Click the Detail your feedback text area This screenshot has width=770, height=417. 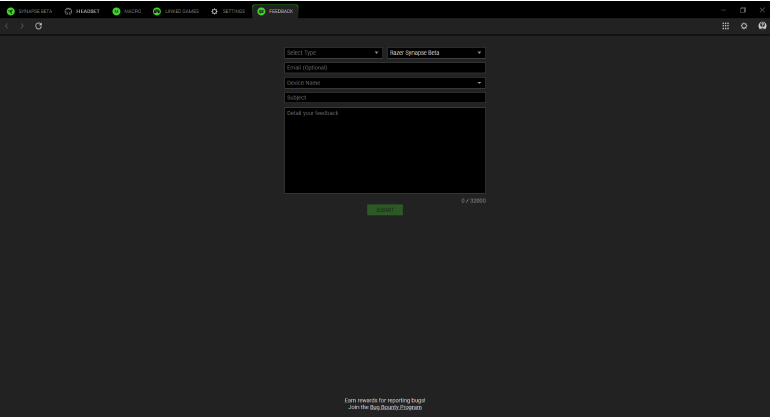click(x=385, y=150)
